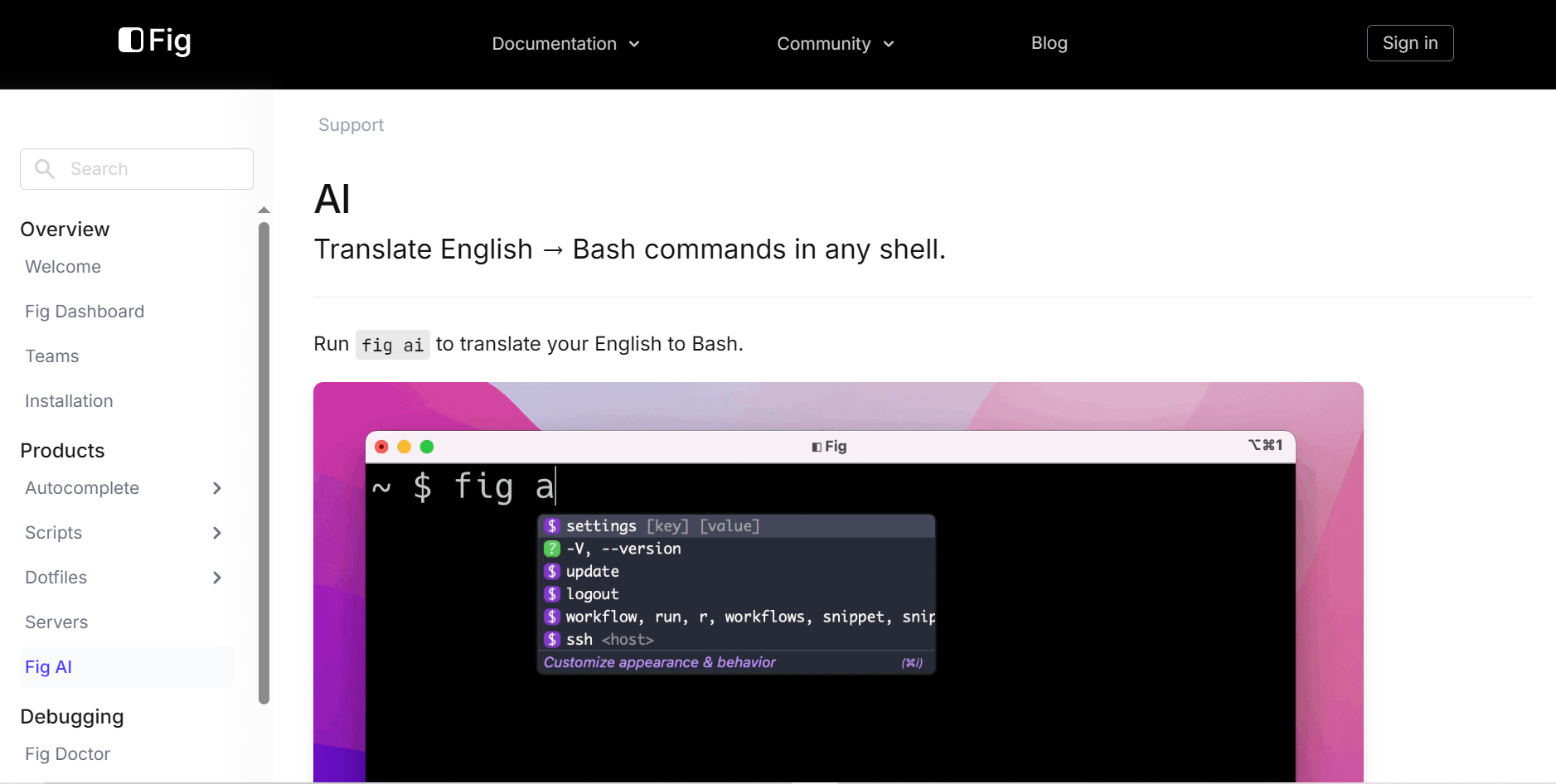
Task: Click the dollar icon beside logout
Action: 552,594
